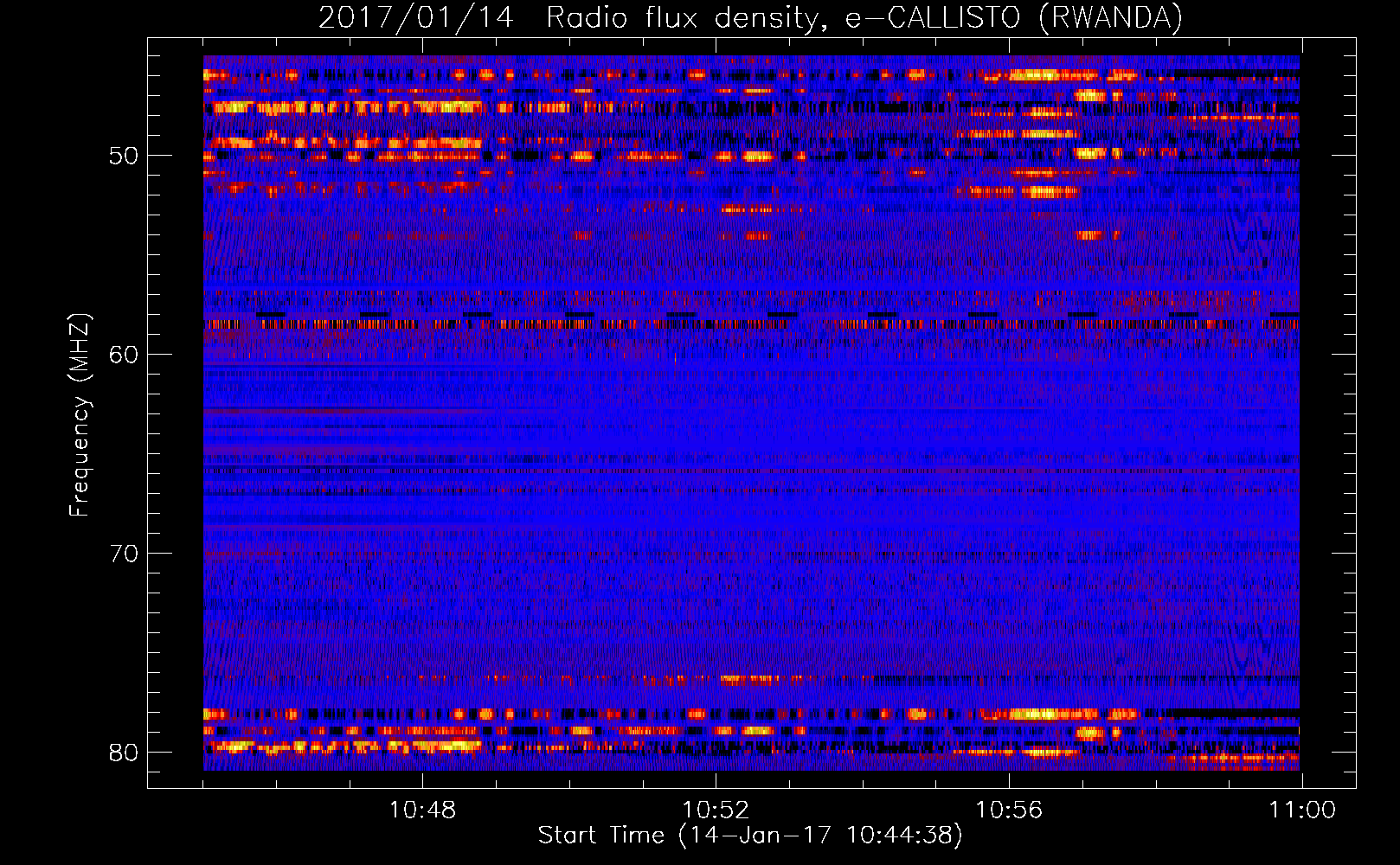Click the 10:56 time tick label
The height and width of the screenshot is (865, 1400).
(x=1009, y=811)
